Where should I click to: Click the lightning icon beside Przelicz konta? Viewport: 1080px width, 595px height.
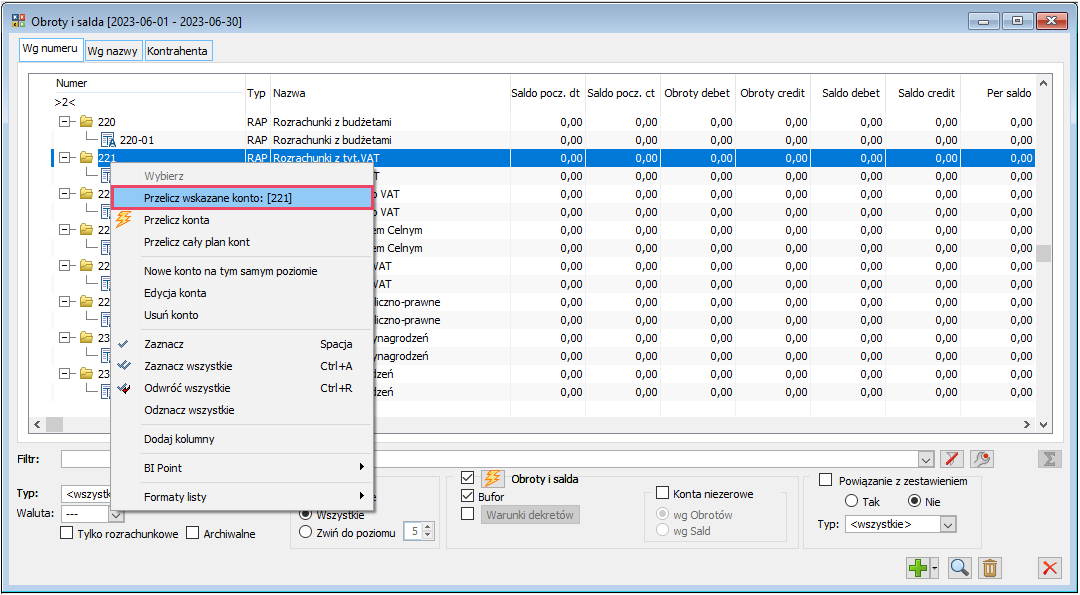pos(125,220)
